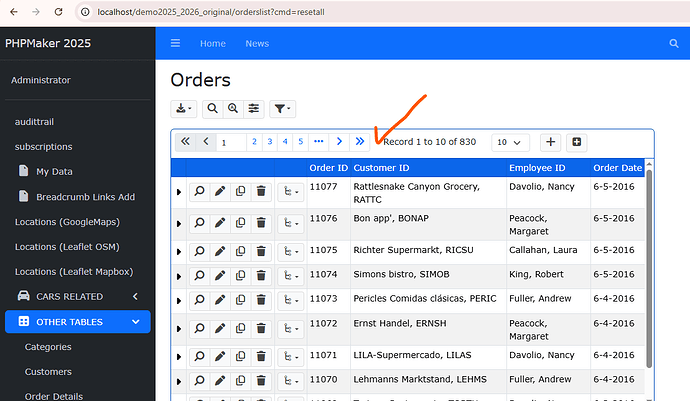Click the Add record plus button

coord(550,142)
